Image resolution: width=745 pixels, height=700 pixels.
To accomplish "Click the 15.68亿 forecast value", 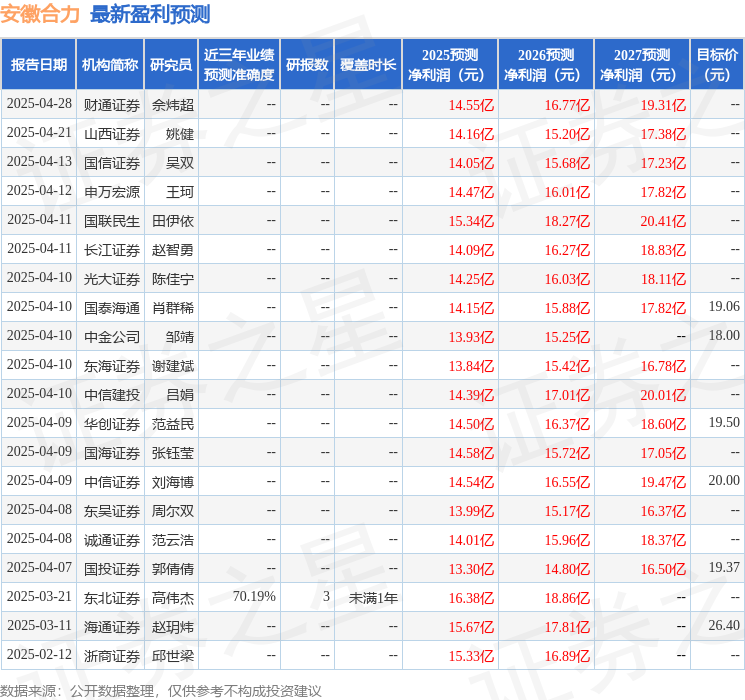I will coord(567,163).
